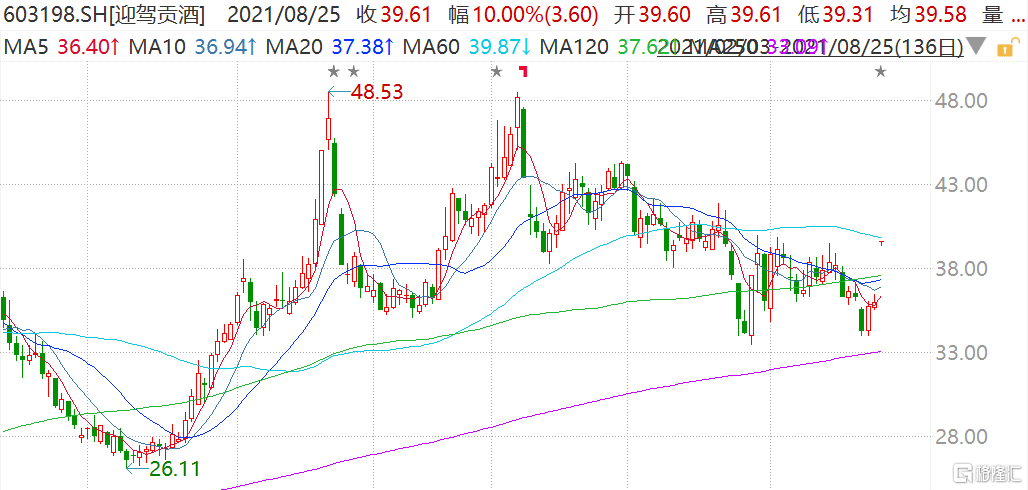Click the date 2021/08/25 in the header
The image size is (1028, 490).
pyautogui.click(x=283, y=13)
